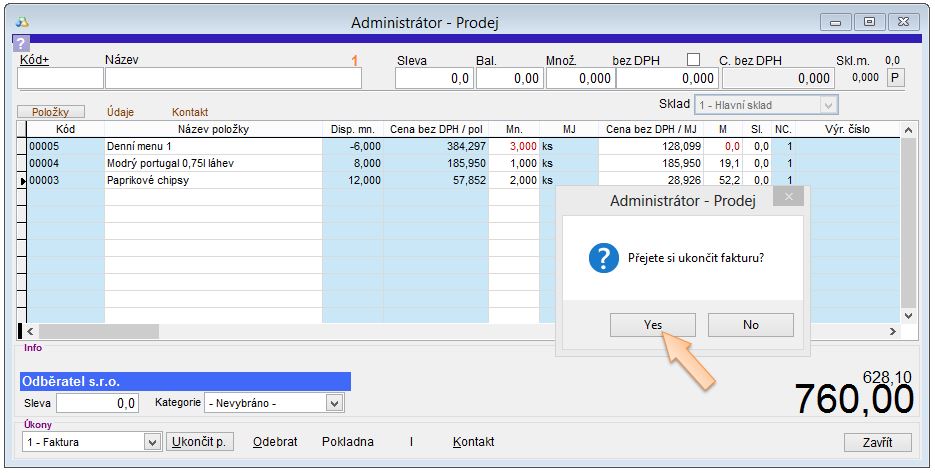Switch to the Údaje tab
The width and height of the screenshot is (935, 473).
(120, 112)
